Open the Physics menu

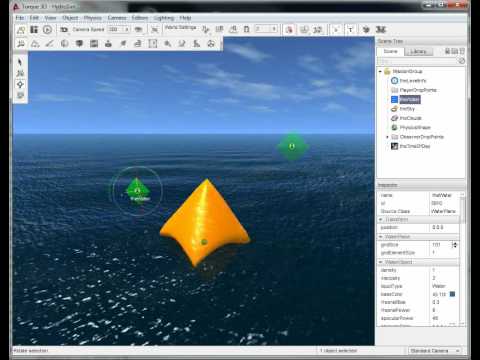tap(93, 18)
